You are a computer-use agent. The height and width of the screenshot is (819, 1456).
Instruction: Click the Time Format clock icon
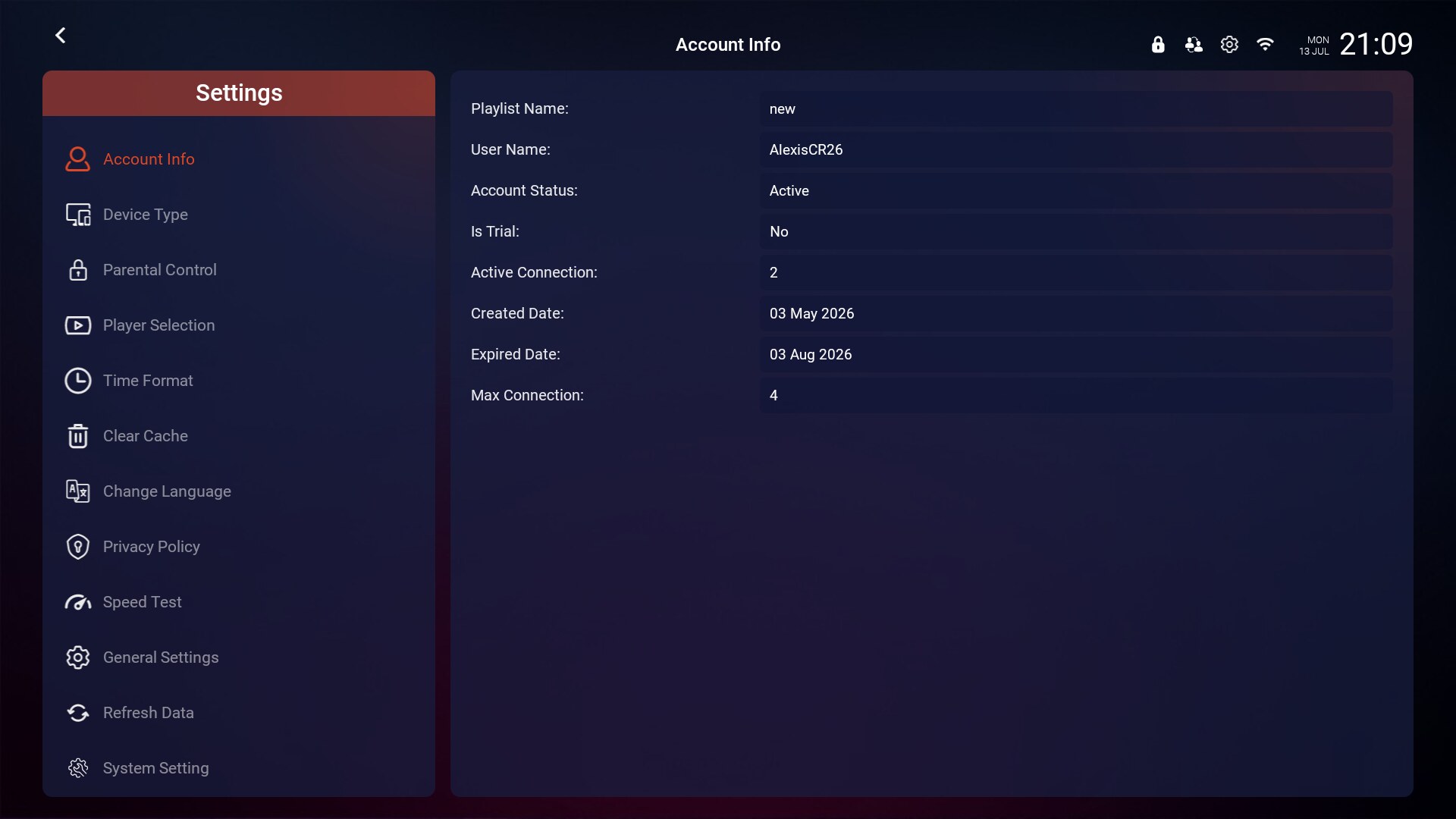coord(77,381)
